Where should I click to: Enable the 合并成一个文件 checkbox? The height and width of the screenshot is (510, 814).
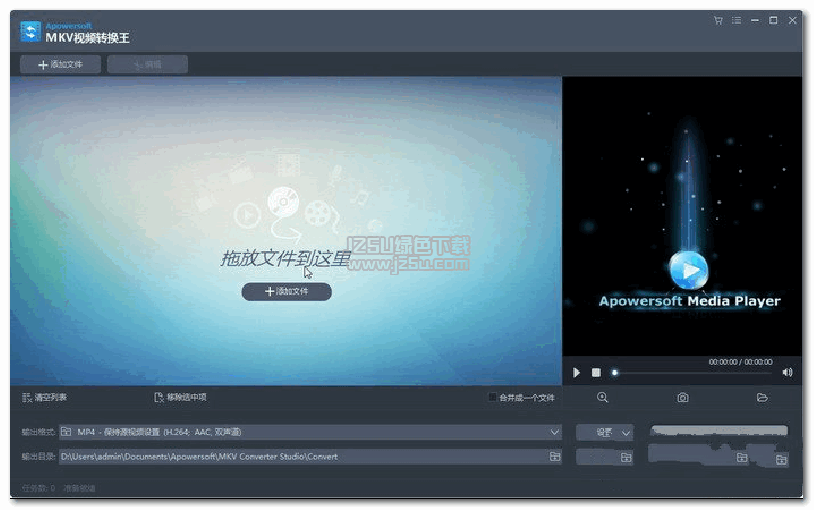click(x=492, y=397)
